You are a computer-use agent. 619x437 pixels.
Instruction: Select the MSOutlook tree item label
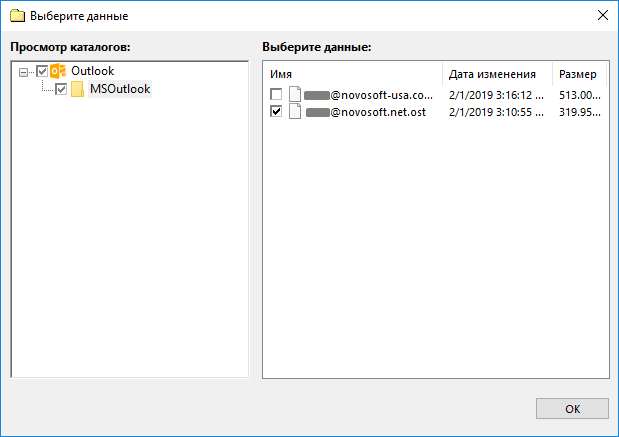point(119,89)
